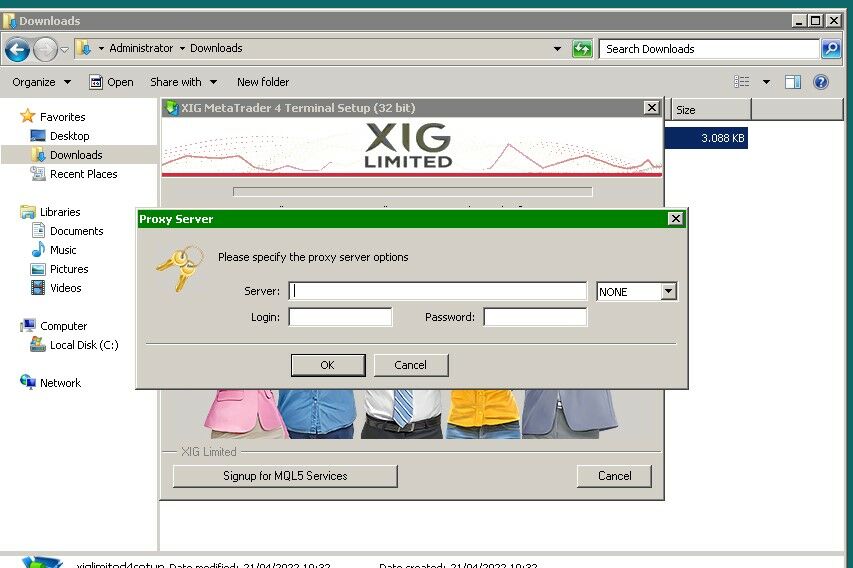Click the green Refresh button

[x=582, y=49]
